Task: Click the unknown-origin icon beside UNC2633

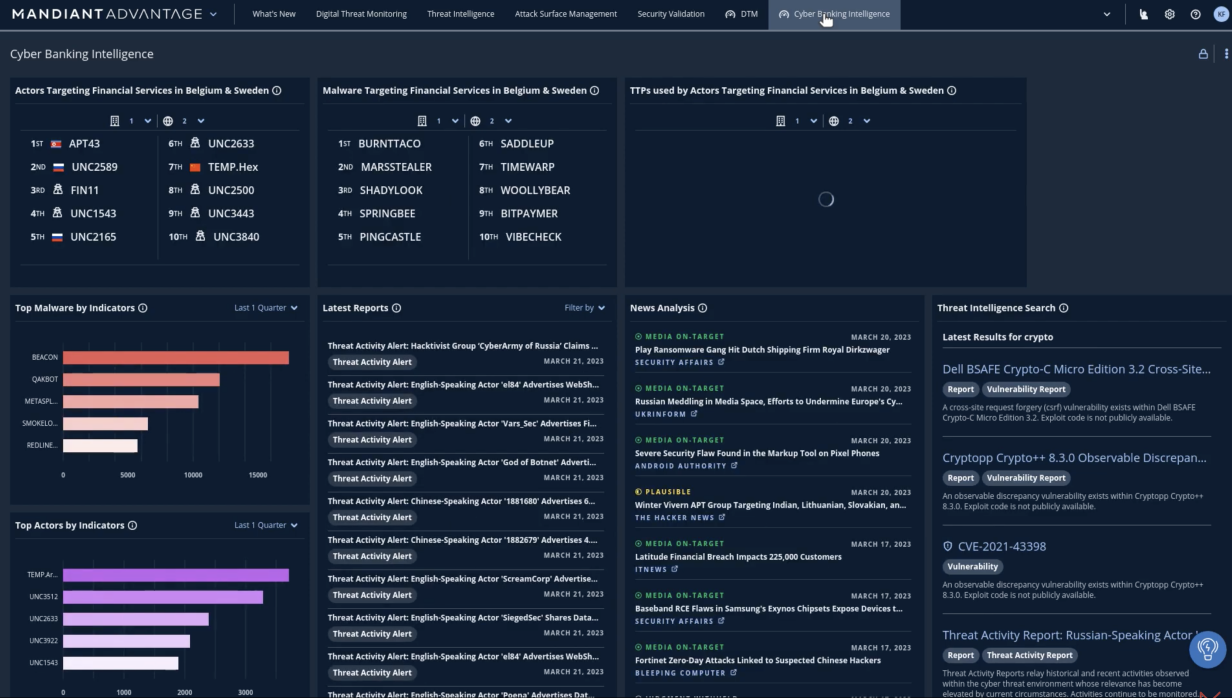Action: point(195,143)
